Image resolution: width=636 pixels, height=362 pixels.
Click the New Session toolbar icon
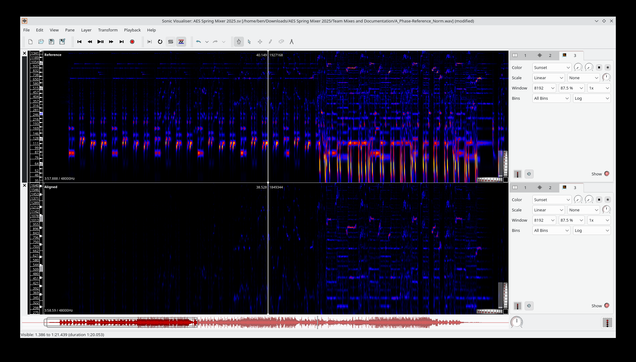pyautogui.click(x=30, y=42)
